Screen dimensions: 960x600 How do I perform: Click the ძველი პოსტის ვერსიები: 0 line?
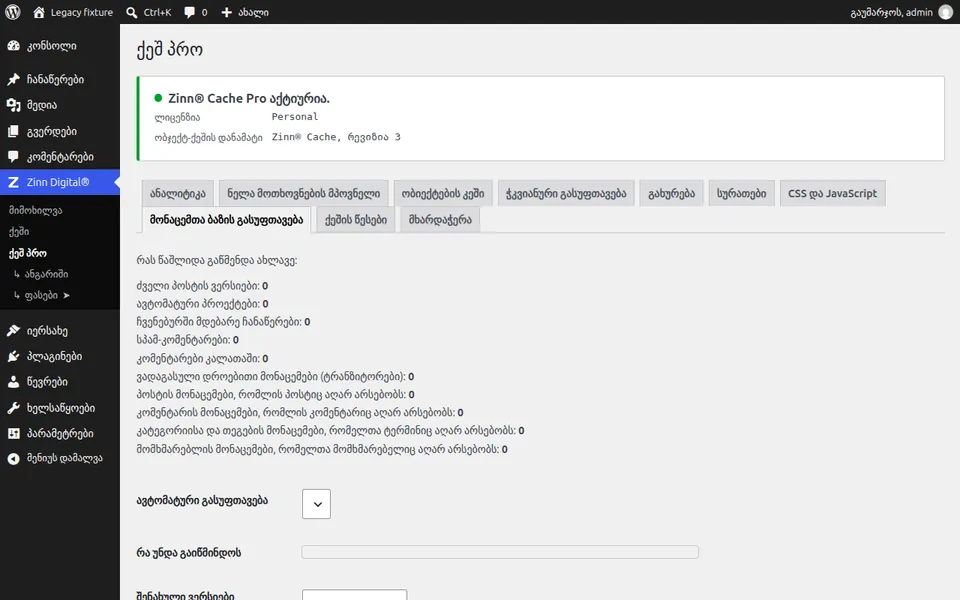coord(202,286)
